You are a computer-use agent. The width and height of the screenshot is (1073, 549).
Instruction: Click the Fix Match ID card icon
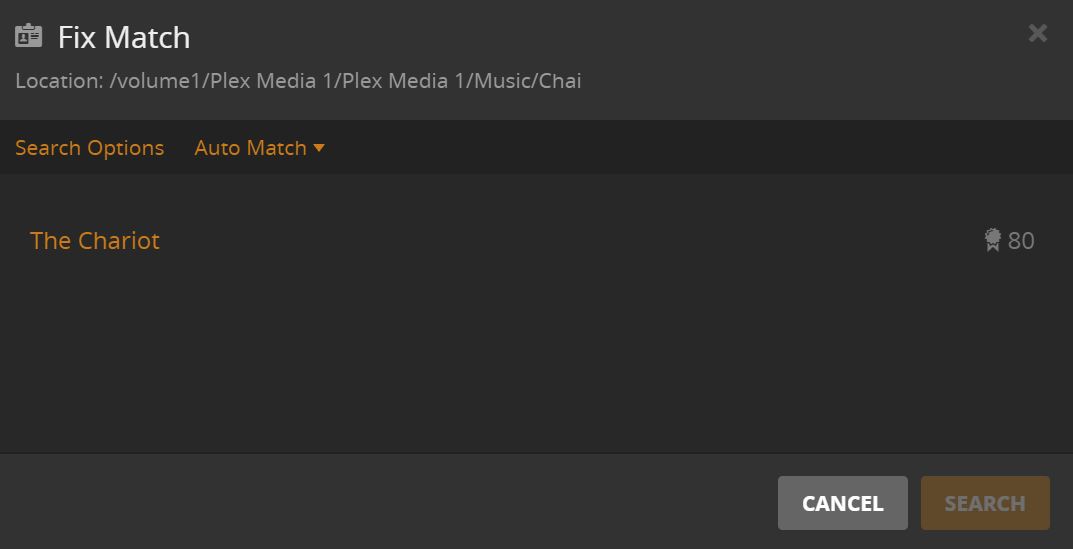[28, 37]
